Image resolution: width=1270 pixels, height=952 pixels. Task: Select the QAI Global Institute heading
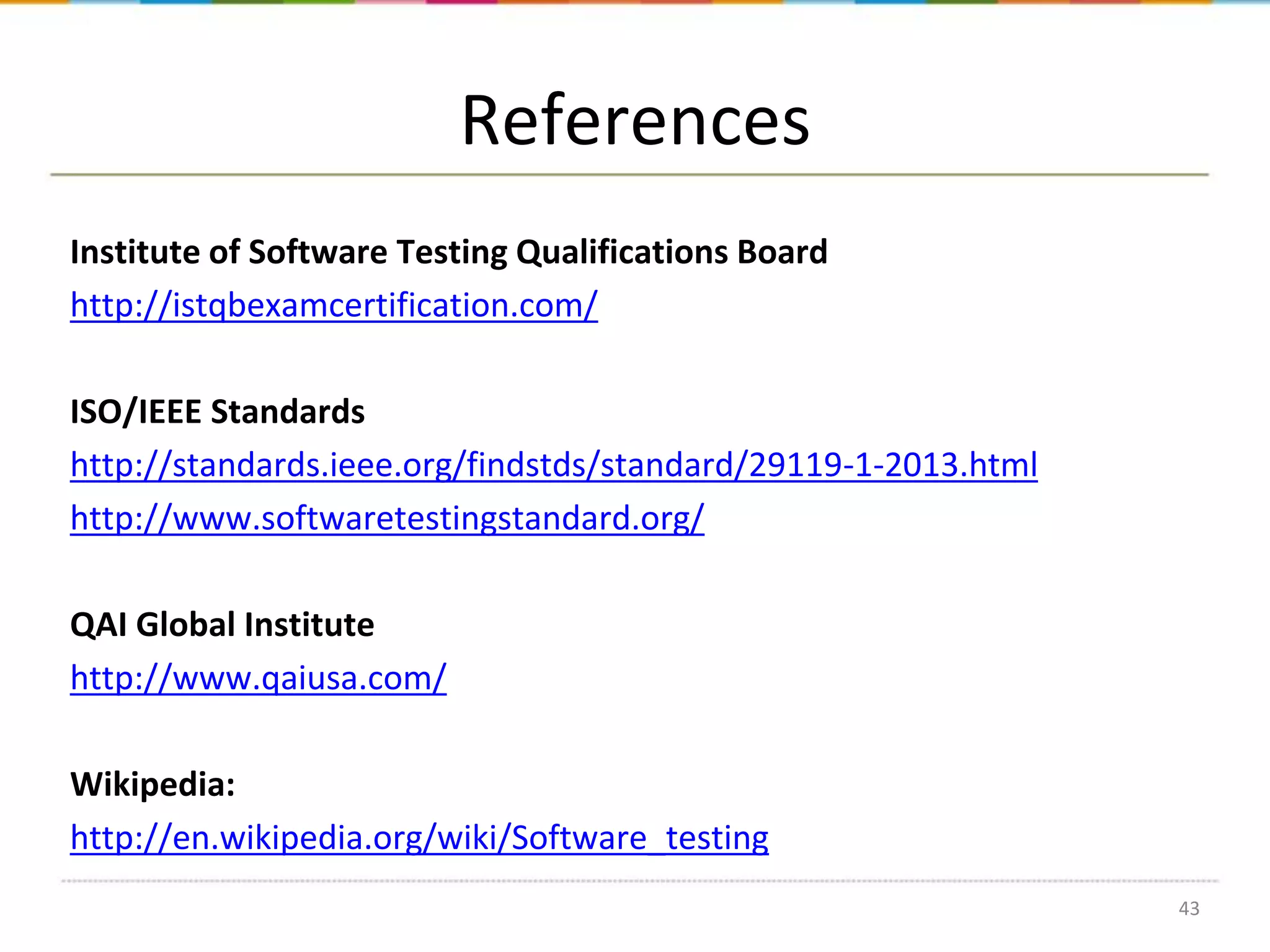222,625
